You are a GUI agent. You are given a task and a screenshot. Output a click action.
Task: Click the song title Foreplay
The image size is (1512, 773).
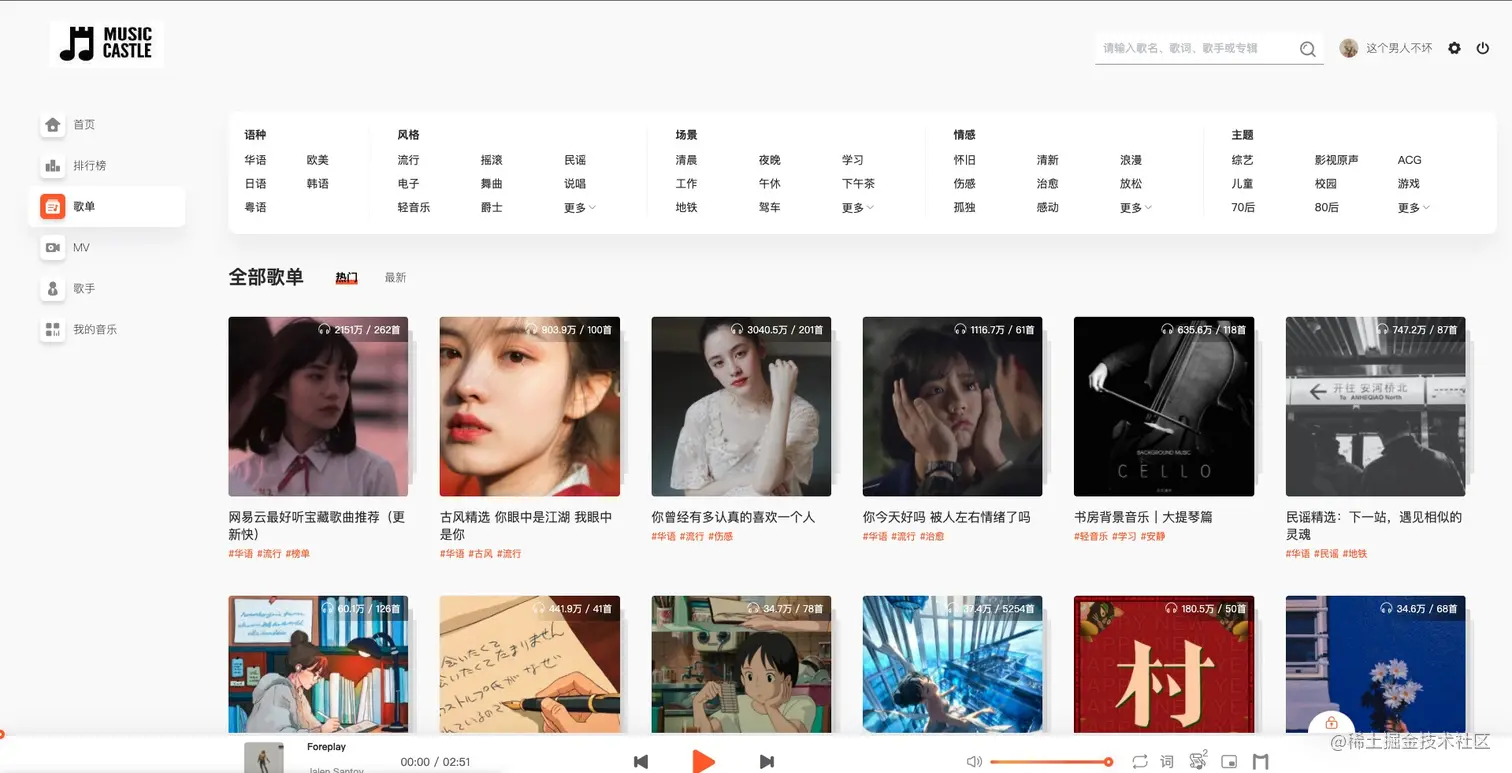tap(326, 747)
